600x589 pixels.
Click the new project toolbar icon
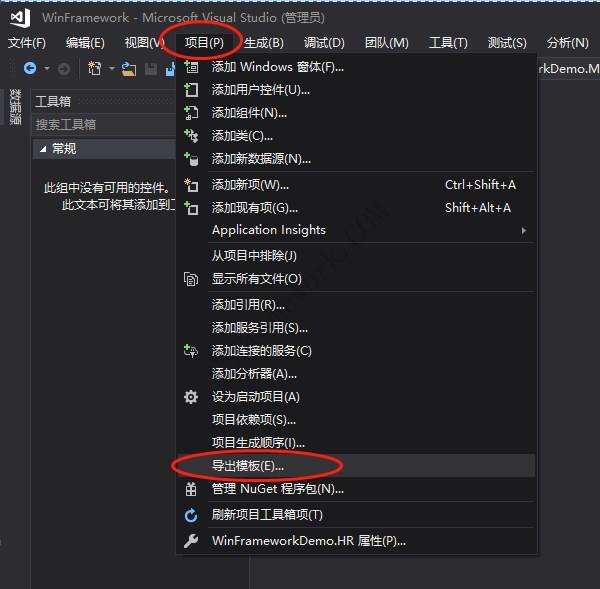click(95, 68)
